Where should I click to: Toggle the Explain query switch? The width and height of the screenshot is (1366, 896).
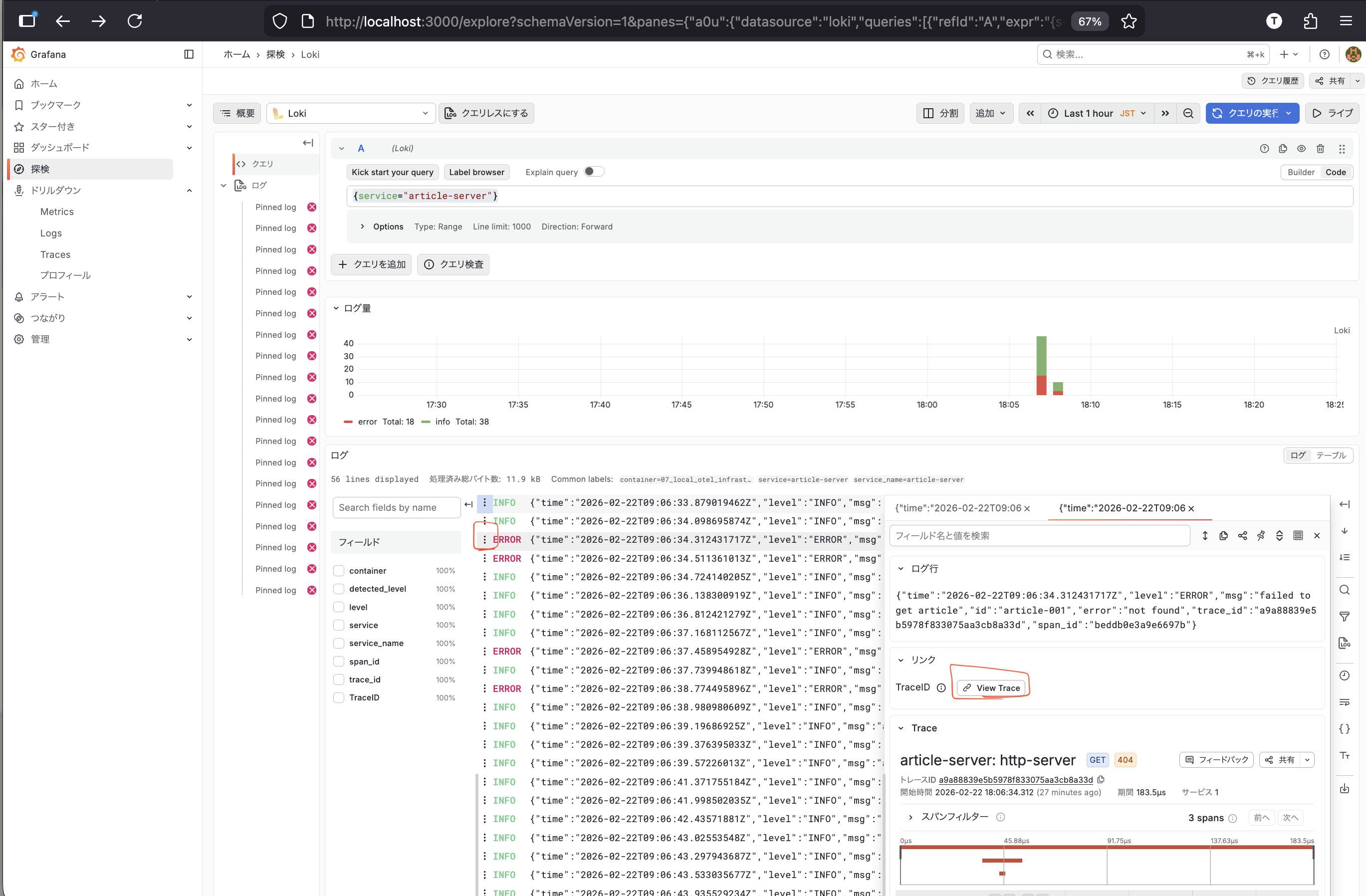[x=594, y=172]
